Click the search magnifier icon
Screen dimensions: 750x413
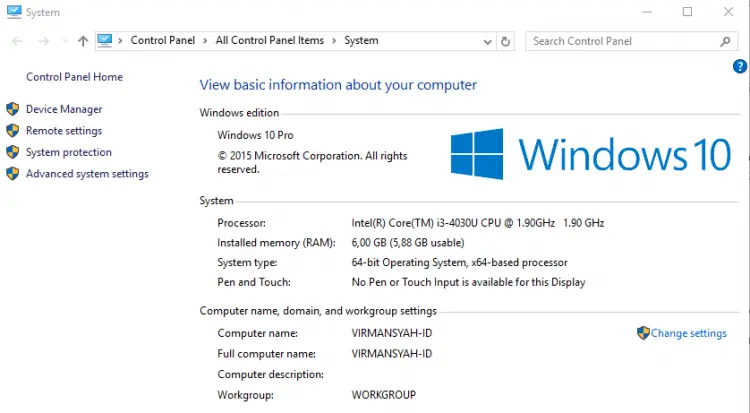(725, 42)
